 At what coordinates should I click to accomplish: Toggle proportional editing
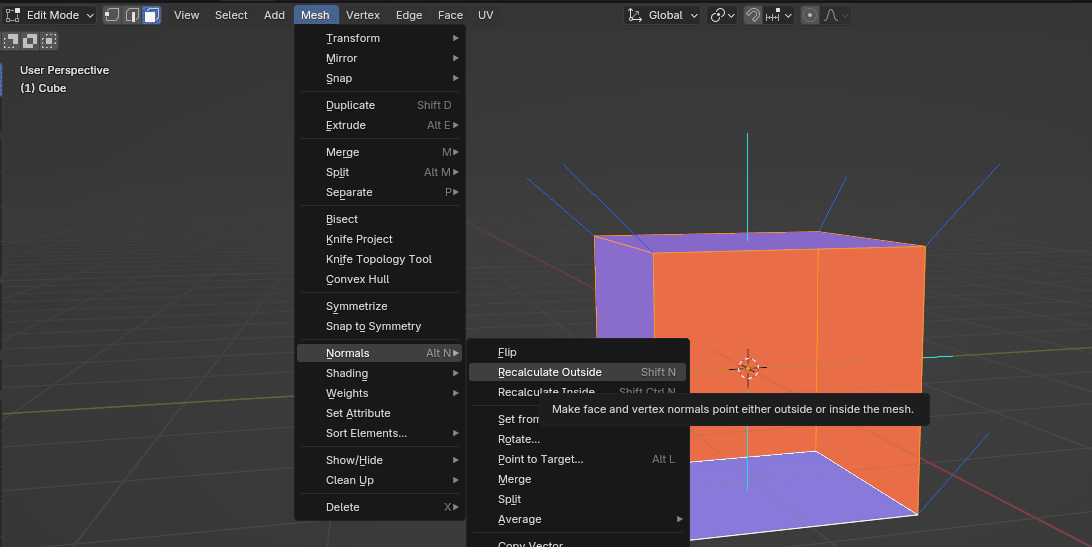pos(809,15)
